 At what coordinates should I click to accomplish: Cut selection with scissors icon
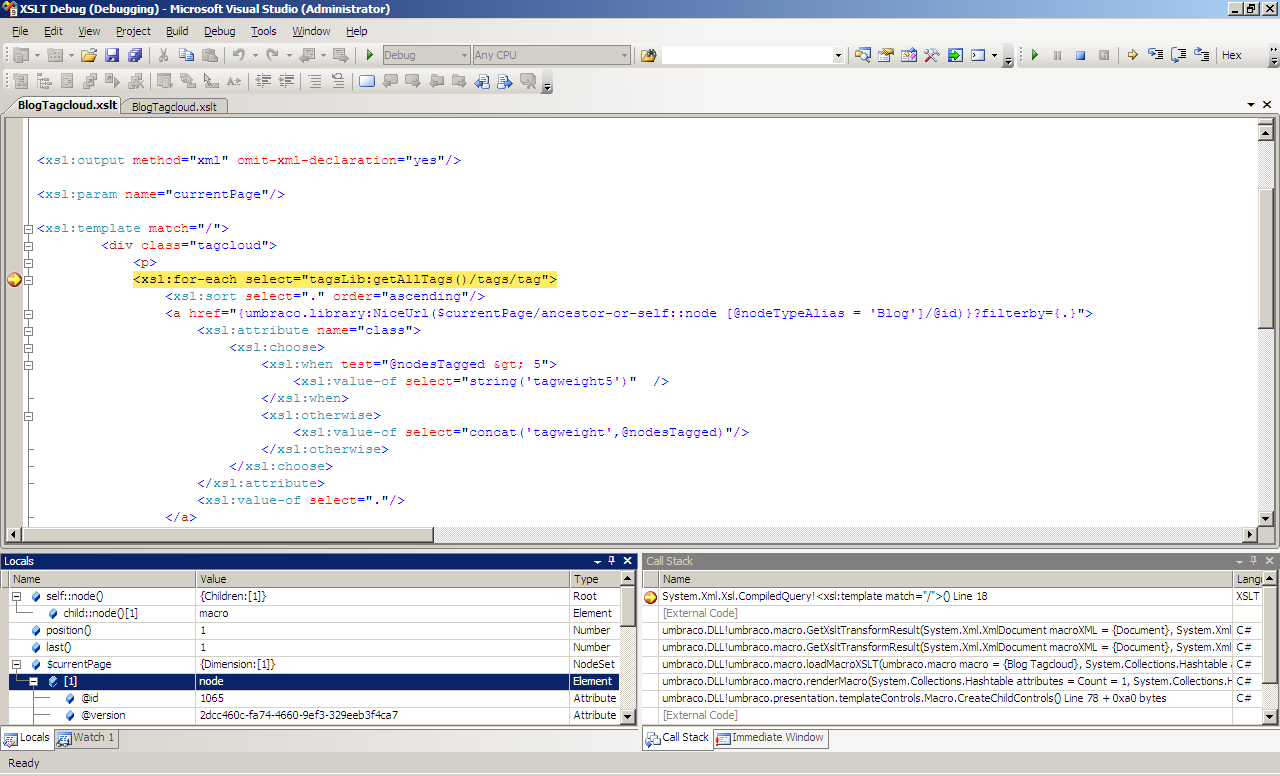pos(163,55)
